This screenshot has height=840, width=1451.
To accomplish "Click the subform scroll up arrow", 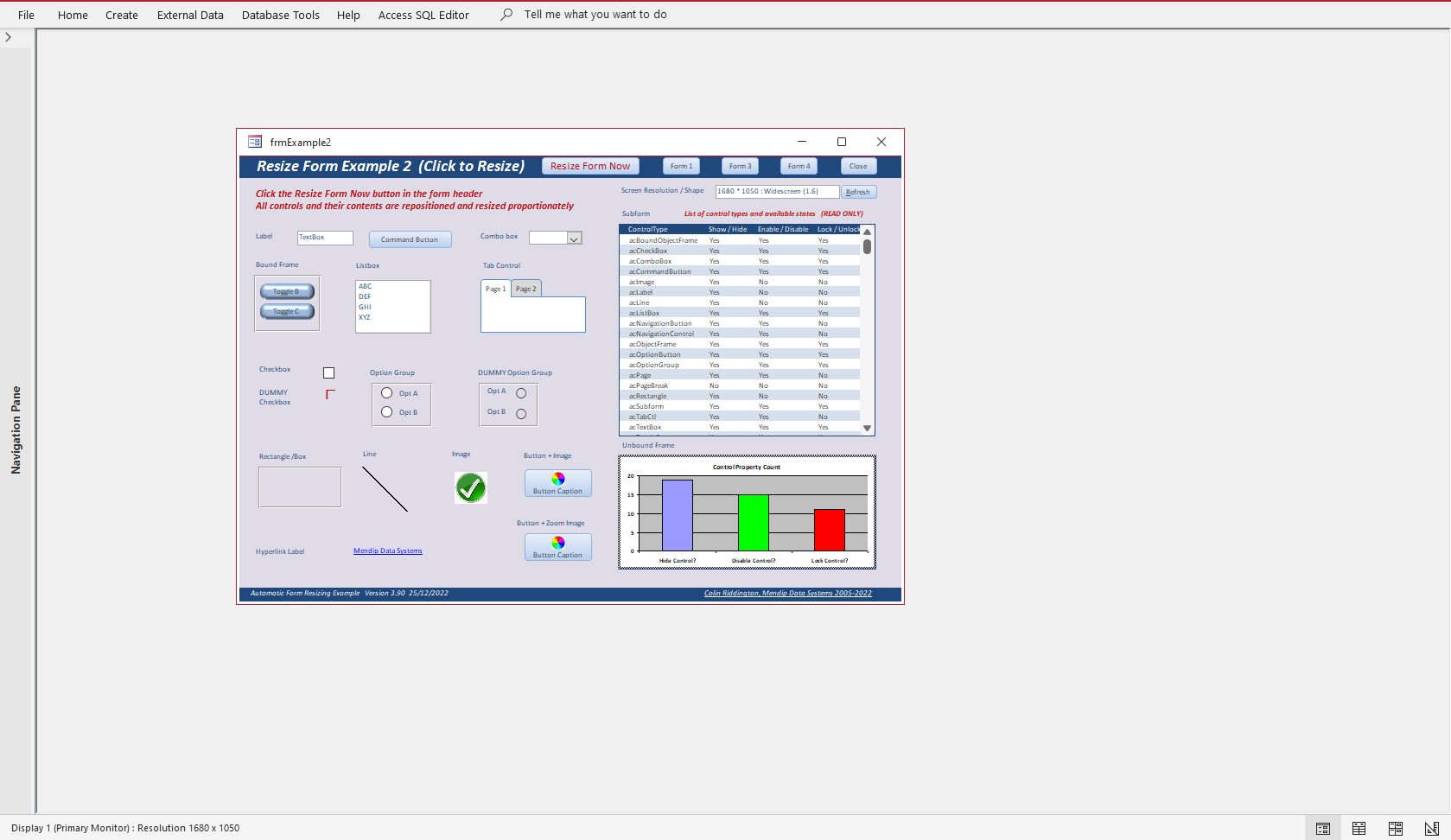I will [867, 232].
